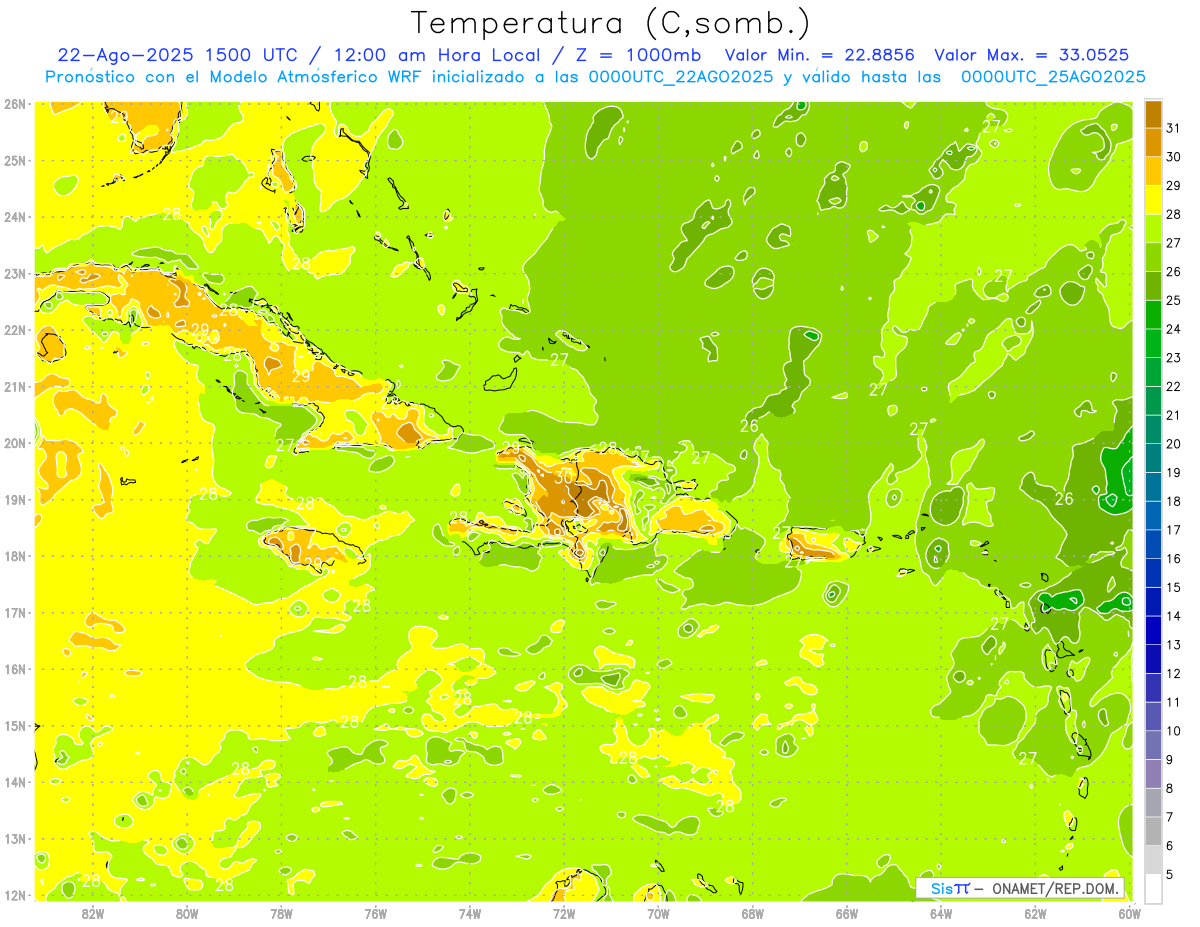
Task: Select the "Valor Max. = 33.0525" readout
Action: 1033,54
